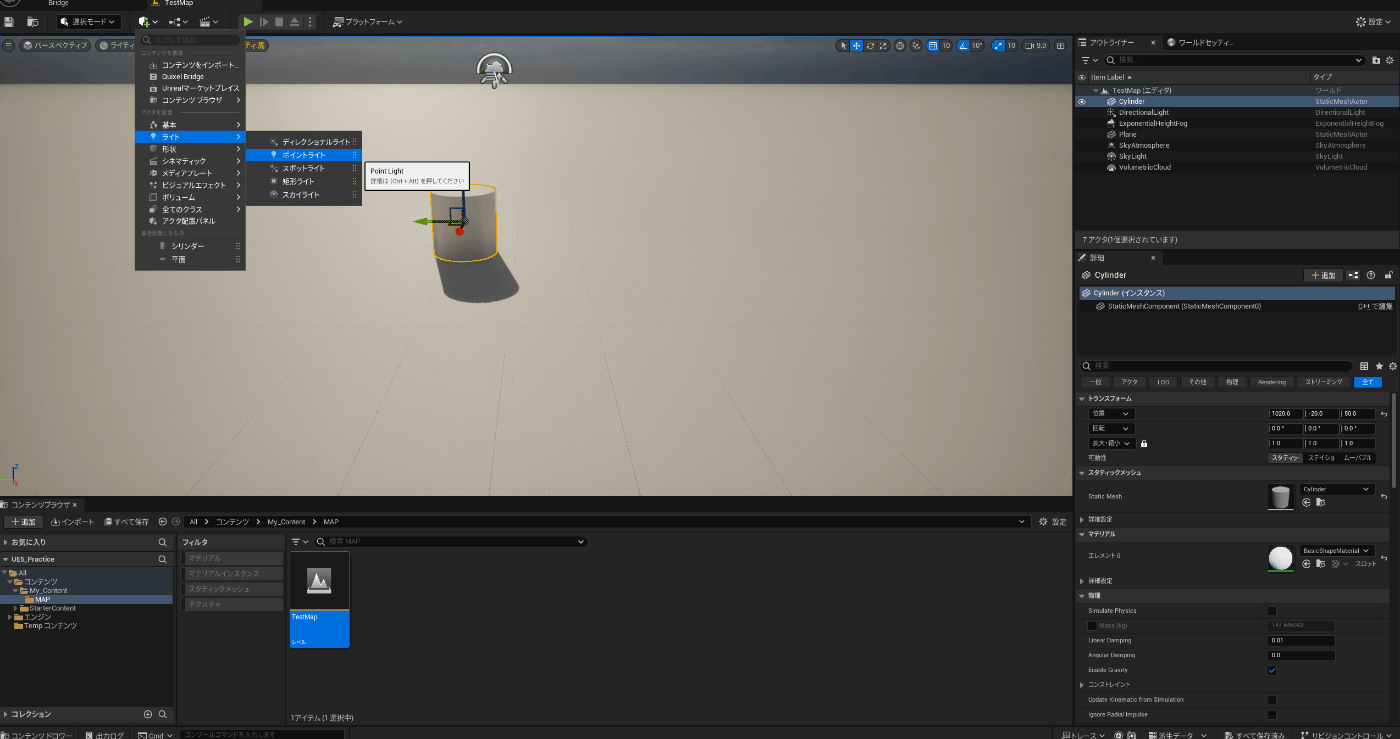This screenshot has width=1400, height=739.
Task: Select the Select (arrow) transform tool in viewport
Action: pyautogui.click(x=844, y=45)
